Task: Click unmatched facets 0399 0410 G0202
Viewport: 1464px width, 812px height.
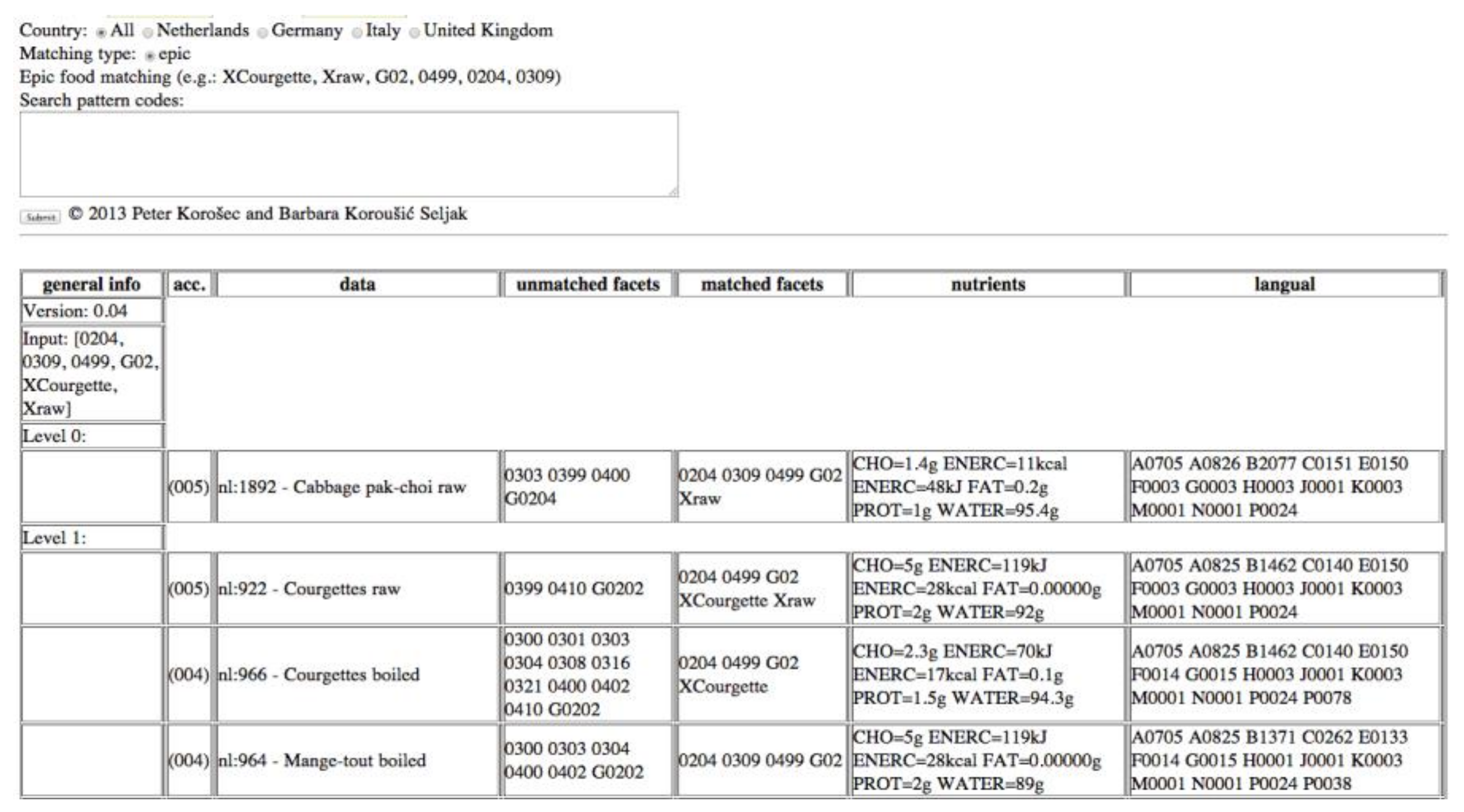Action: point(588,589)
